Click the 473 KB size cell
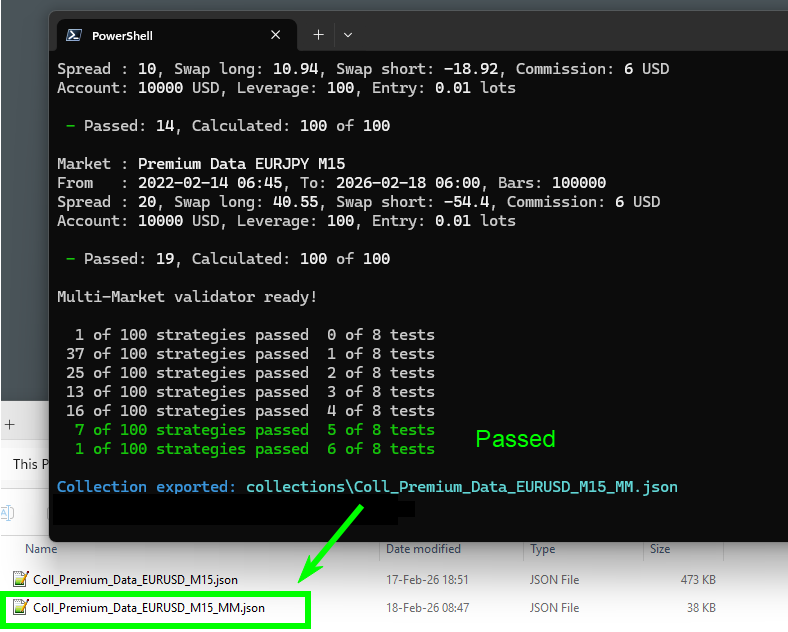Viewport: 788px width, 632px height. (695, 579)
